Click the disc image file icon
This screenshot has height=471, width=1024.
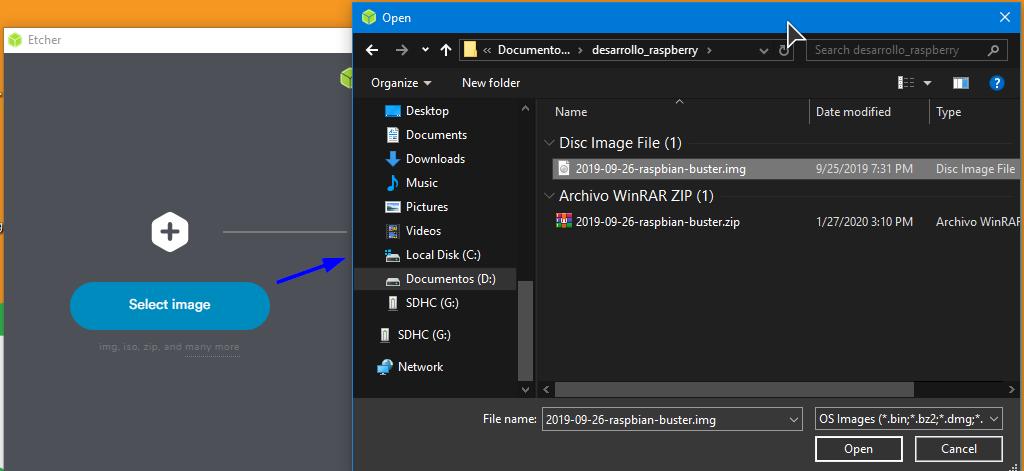564,169
